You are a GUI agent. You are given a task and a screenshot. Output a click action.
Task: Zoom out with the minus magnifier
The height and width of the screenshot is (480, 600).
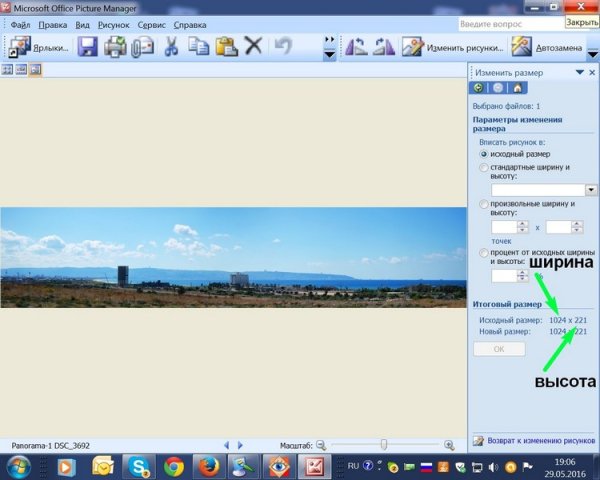click(321, 445)
